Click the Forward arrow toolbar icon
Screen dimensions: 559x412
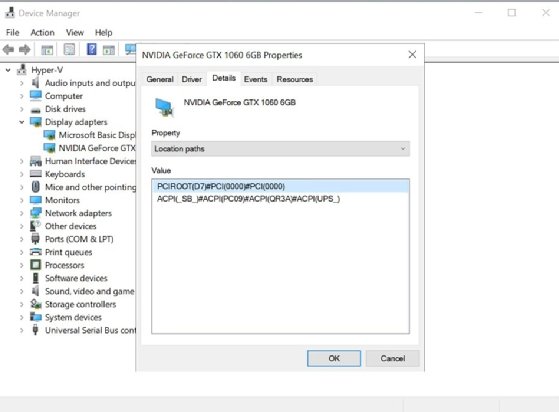[x=25, y=50]
